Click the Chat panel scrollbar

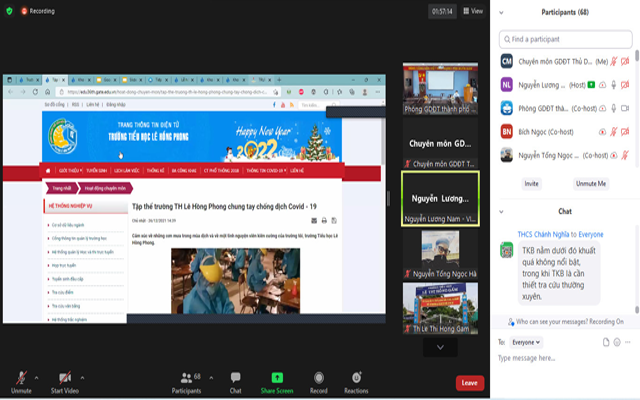[x=637, y=310]
